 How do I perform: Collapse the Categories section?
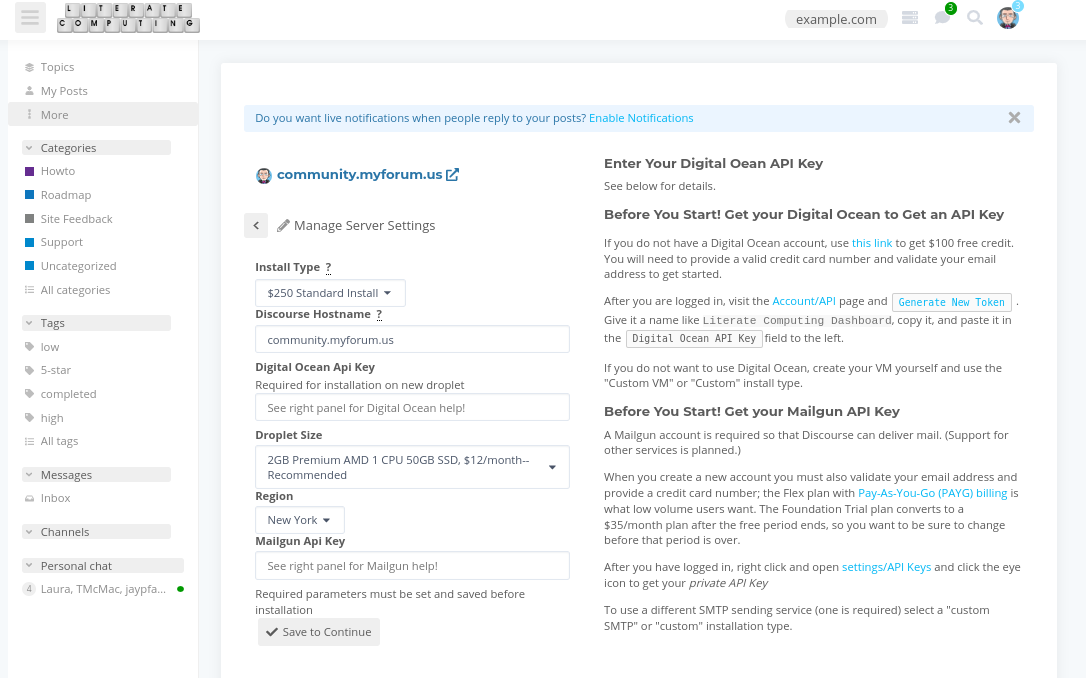(x=96, y=148)
